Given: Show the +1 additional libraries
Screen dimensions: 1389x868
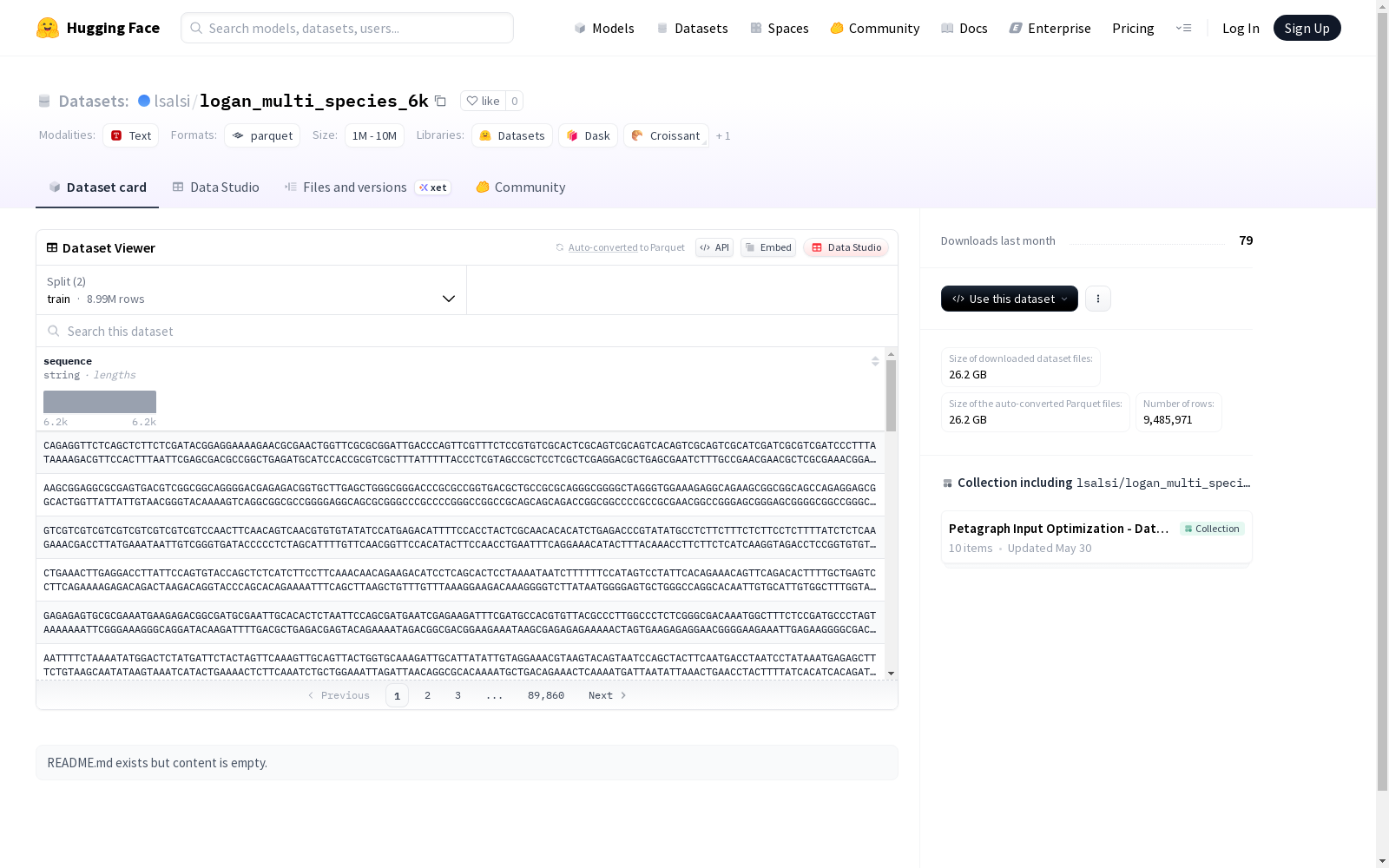Looking at the screenshot, I should [723, 135].
